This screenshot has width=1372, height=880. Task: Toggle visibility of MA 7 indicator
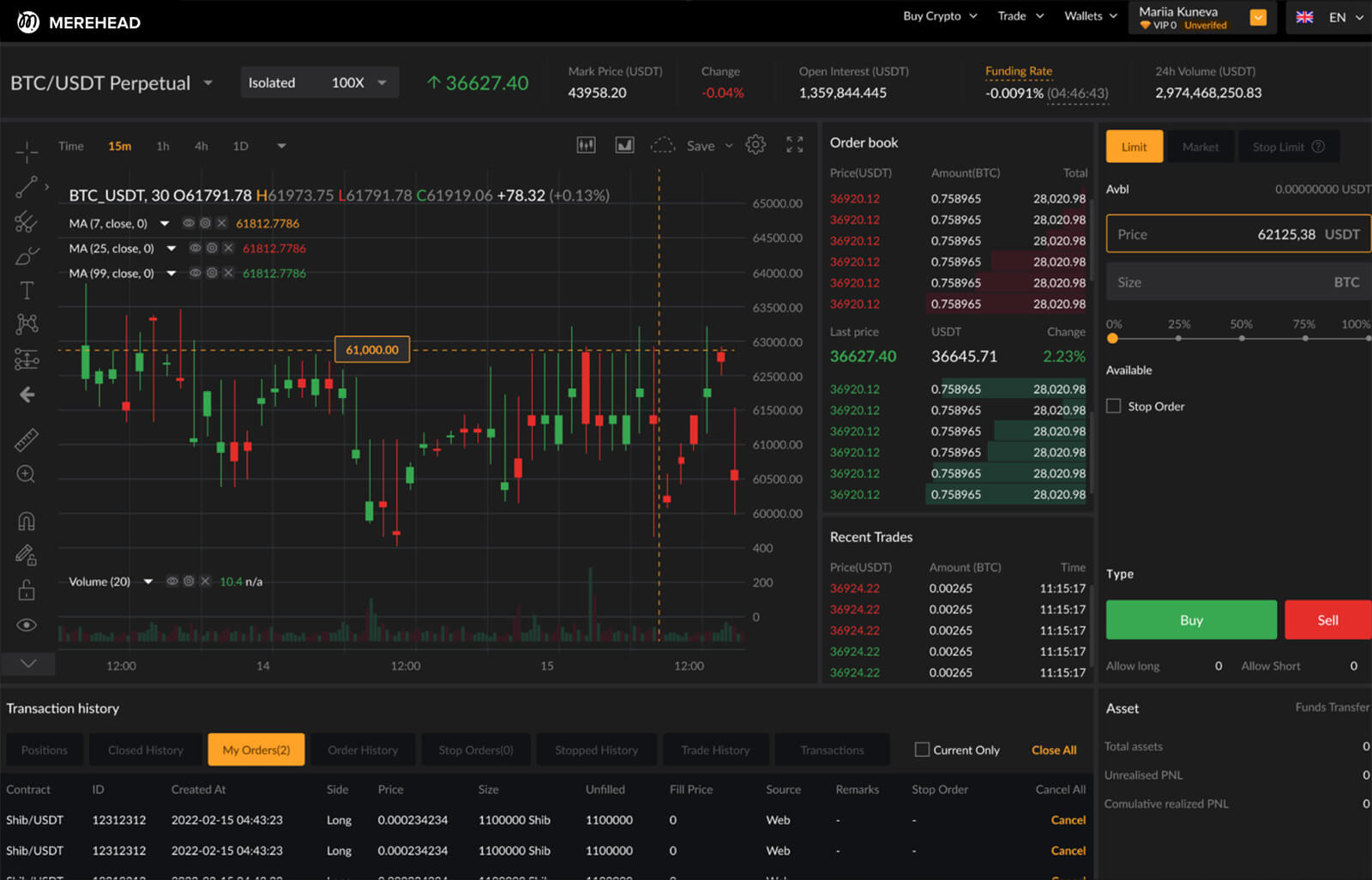(189, 223)
